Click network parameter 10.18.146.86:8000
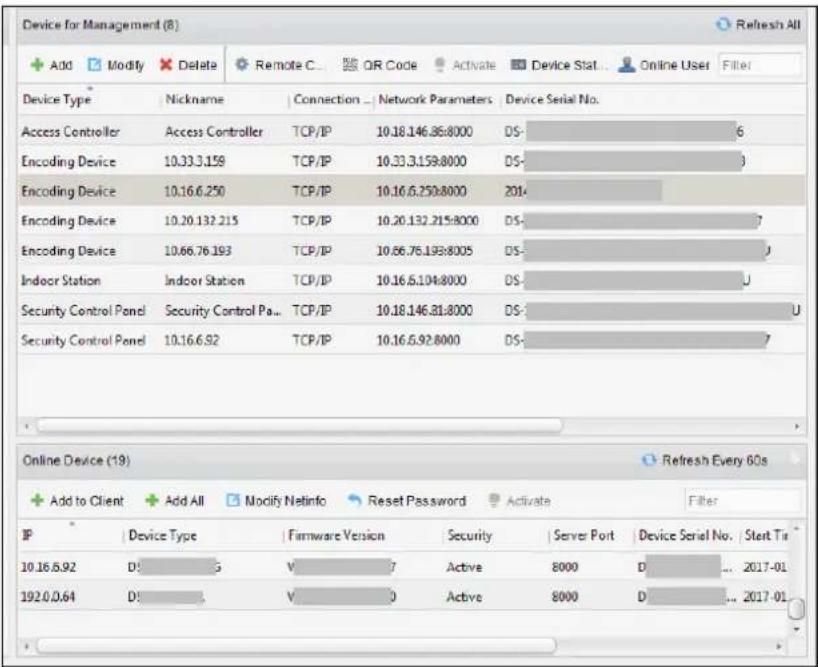Image resolution: width=818 pixels, height=667 pixels. pos(425,131)
